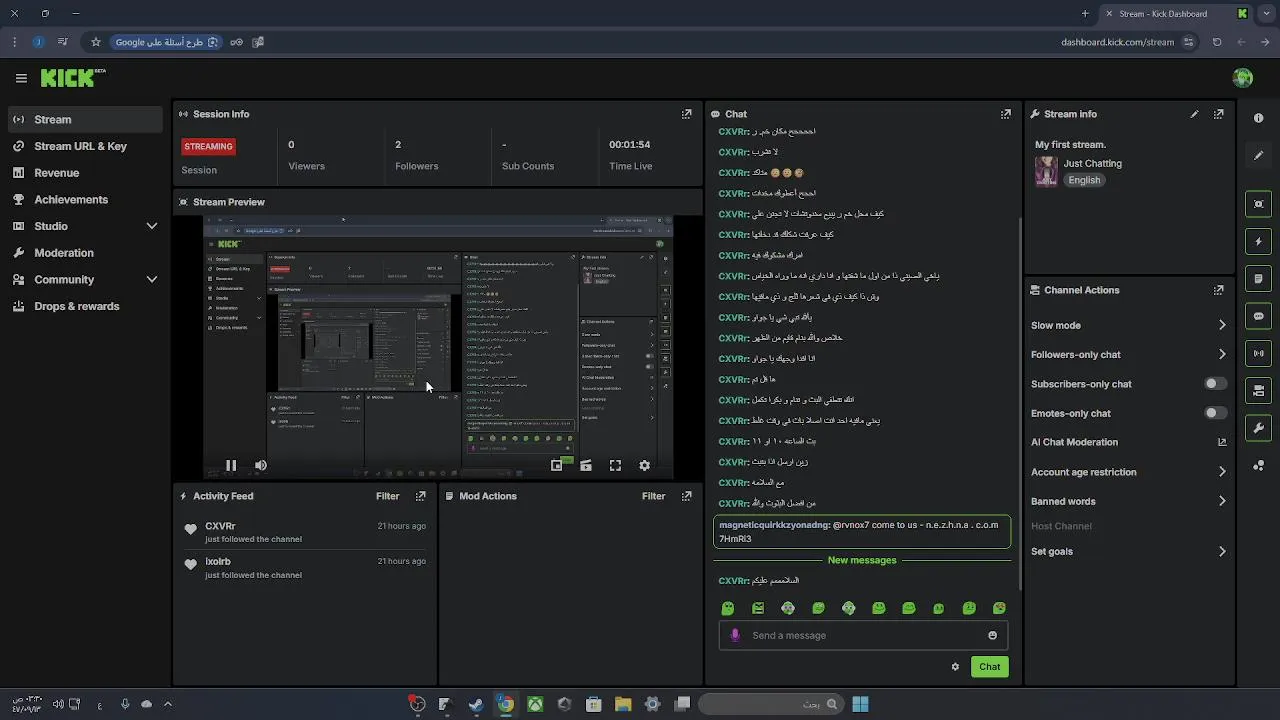Viewport: 1280px width, 720px height.
Task: Click the pencil icon in right rail
Action: click(x=1258, y=155)
